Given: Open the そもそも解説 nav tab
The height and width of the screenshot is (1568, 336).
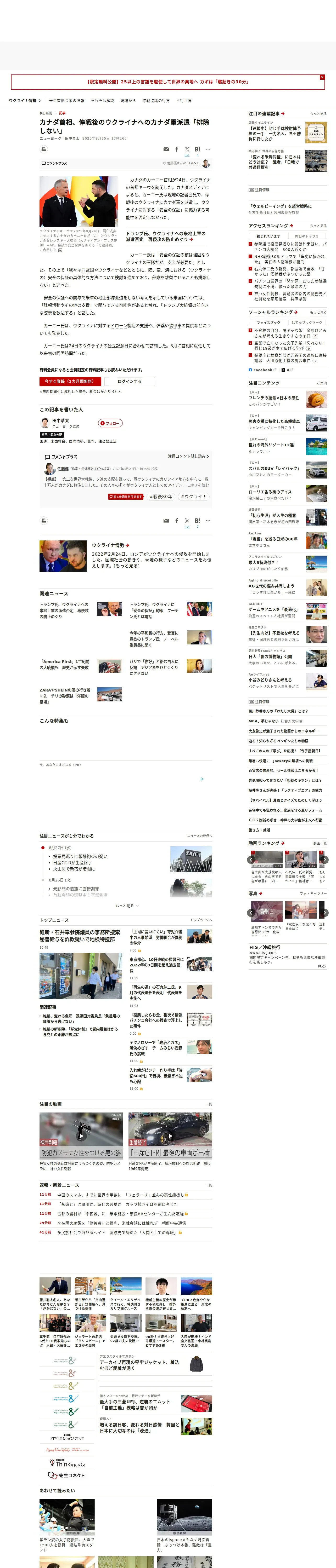Looking at the screenshot, I should click(102, 100).
